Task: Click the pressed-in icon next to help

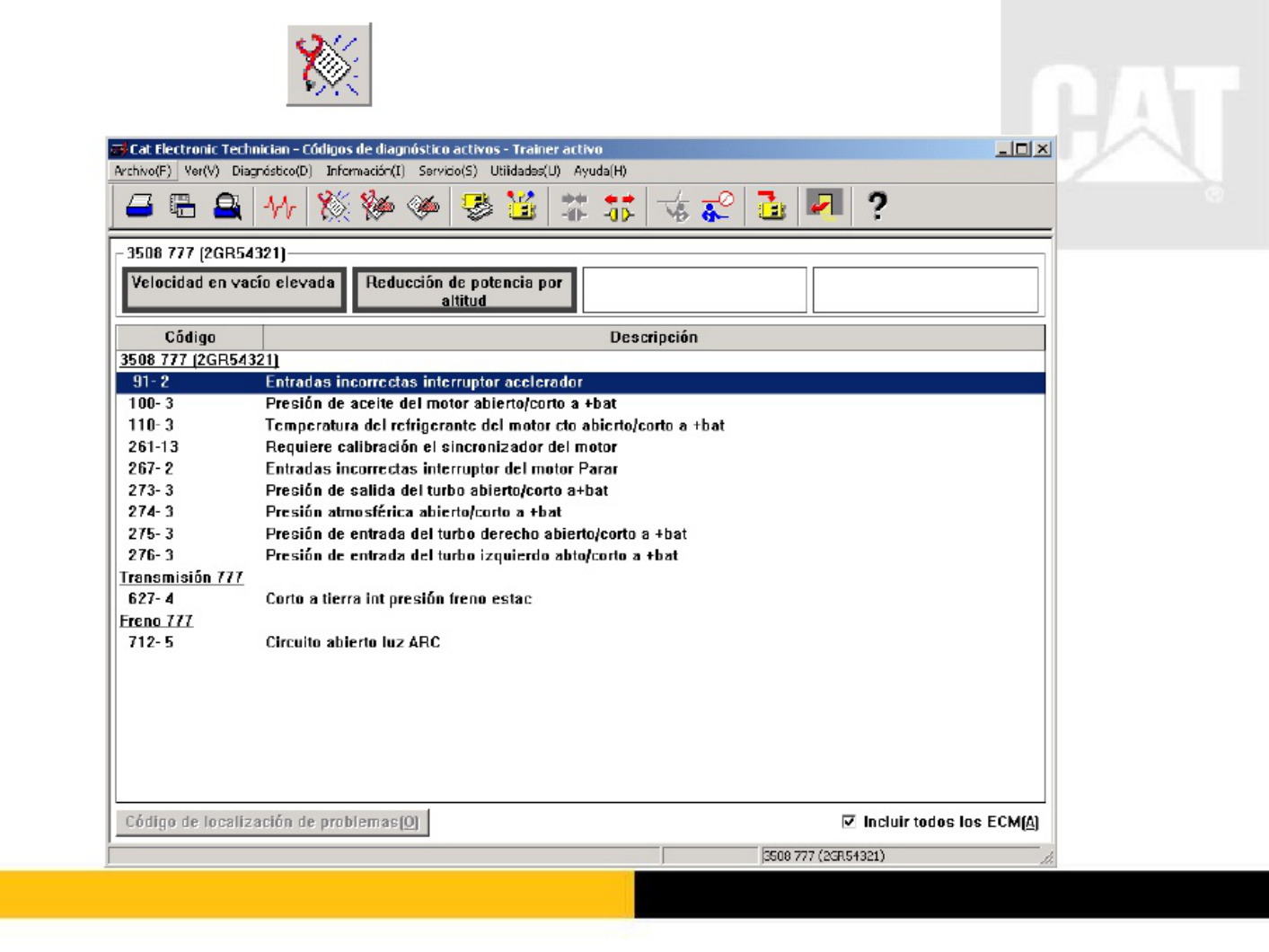Action: pos(824,207)
